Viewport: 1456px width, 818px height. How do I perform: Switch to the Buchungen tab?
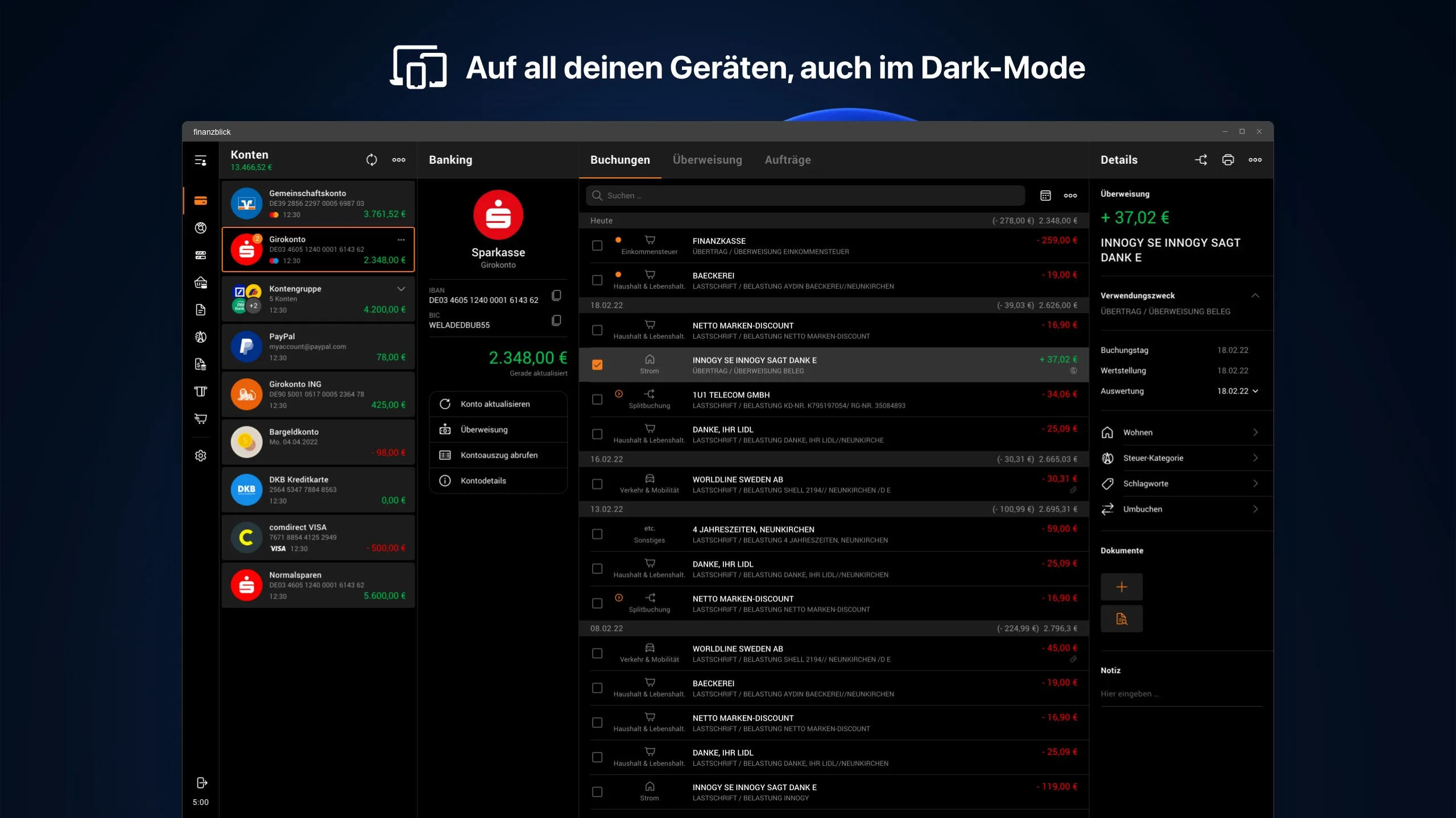(620, 160)
